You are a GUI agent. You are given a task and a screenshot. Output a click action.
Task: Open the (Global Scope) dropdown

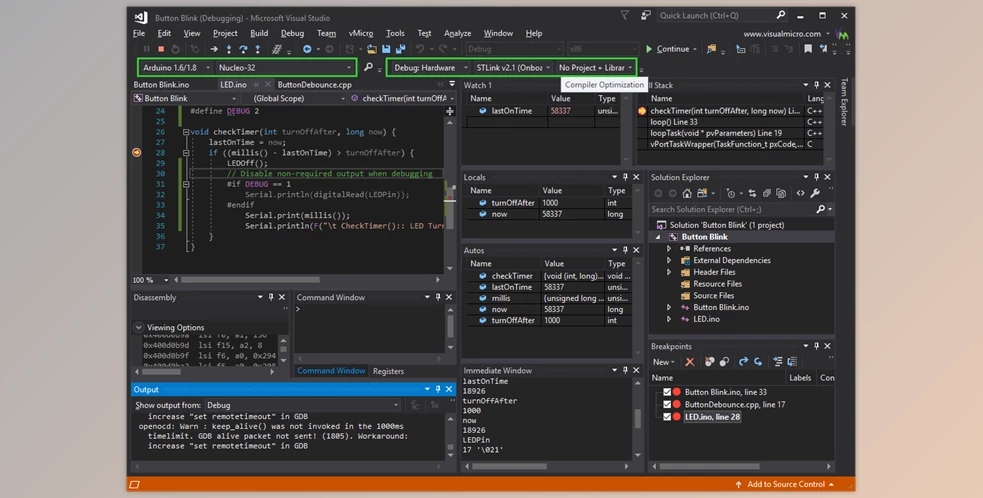tap(295, 98)
